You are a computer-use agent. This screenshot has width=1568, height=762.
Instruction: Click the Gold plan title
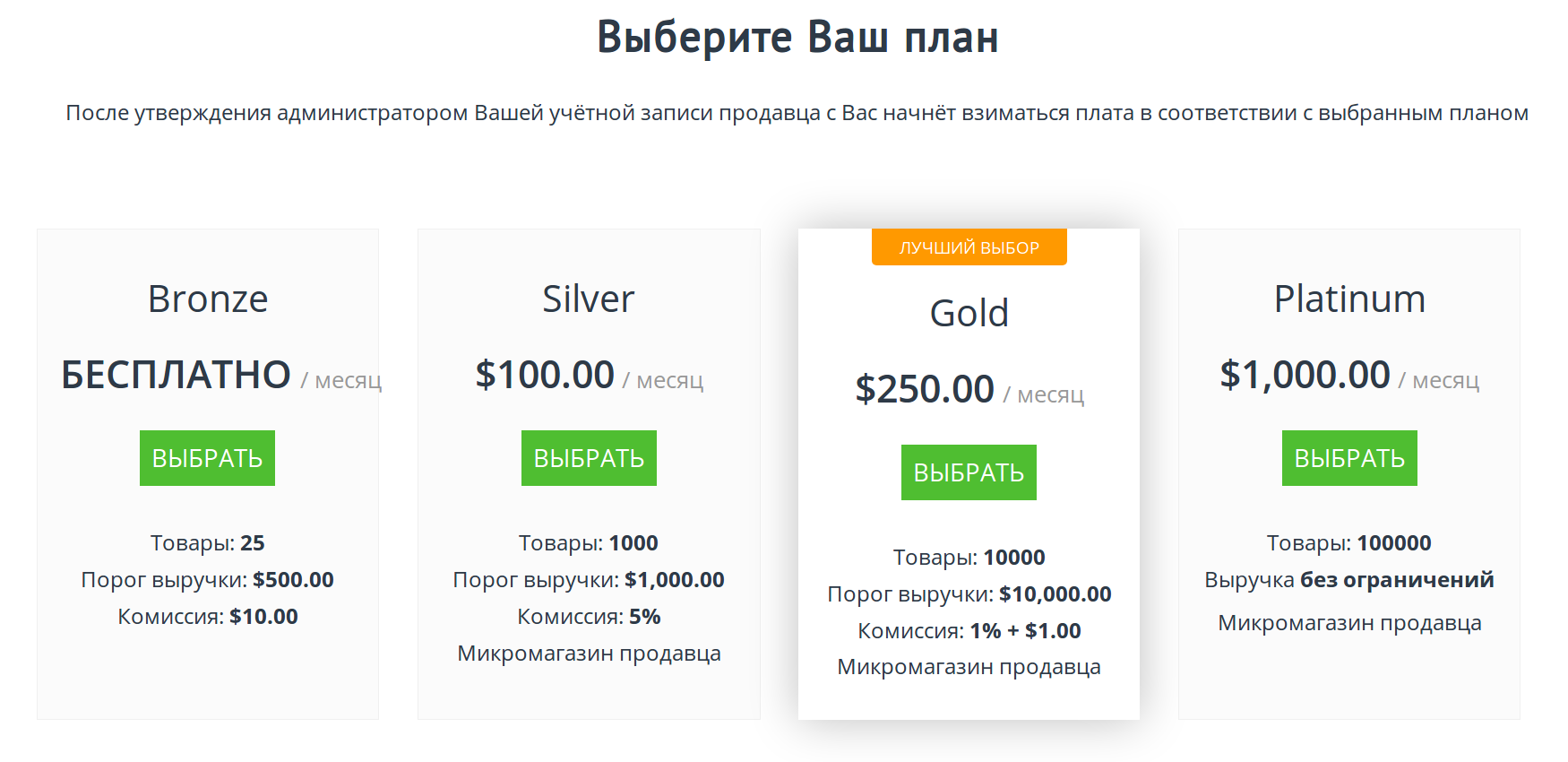coord(969,313)
